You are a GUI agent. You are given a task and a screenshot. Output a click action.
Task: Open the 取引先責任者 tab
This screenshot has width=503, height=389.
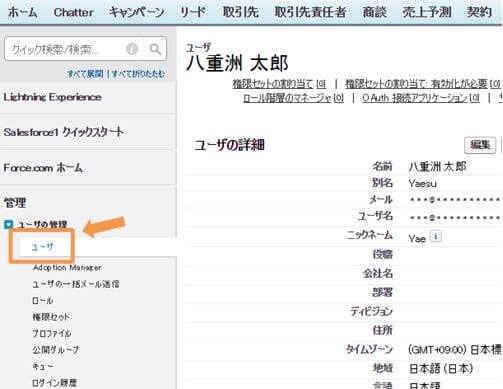coord(310,12)
